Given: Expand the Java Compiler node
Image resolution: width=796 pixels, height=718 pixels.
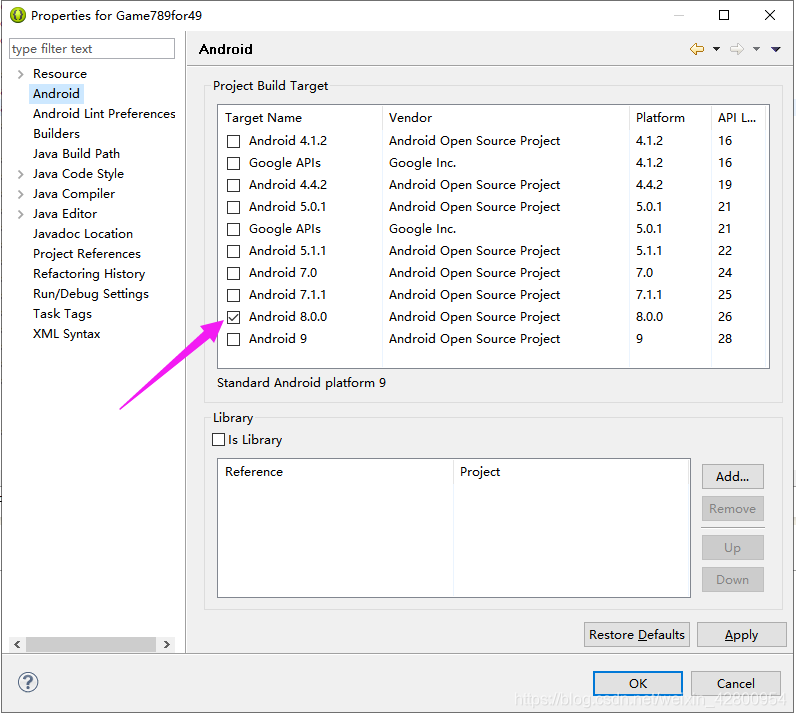Looking at the screenshot, I should coord(20,194).
